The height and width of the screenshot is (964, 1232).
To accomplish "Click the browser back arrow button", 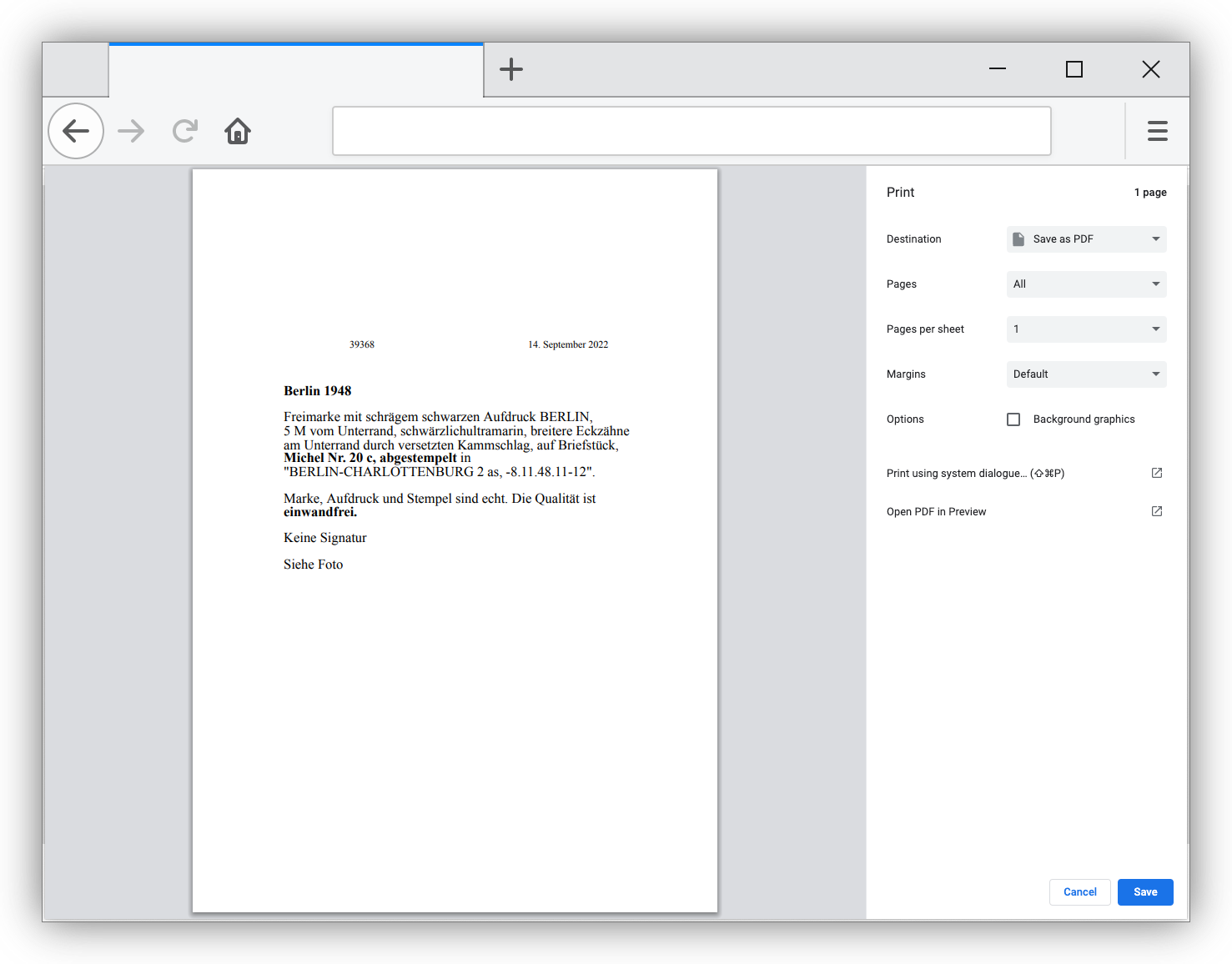I will 76,131.
